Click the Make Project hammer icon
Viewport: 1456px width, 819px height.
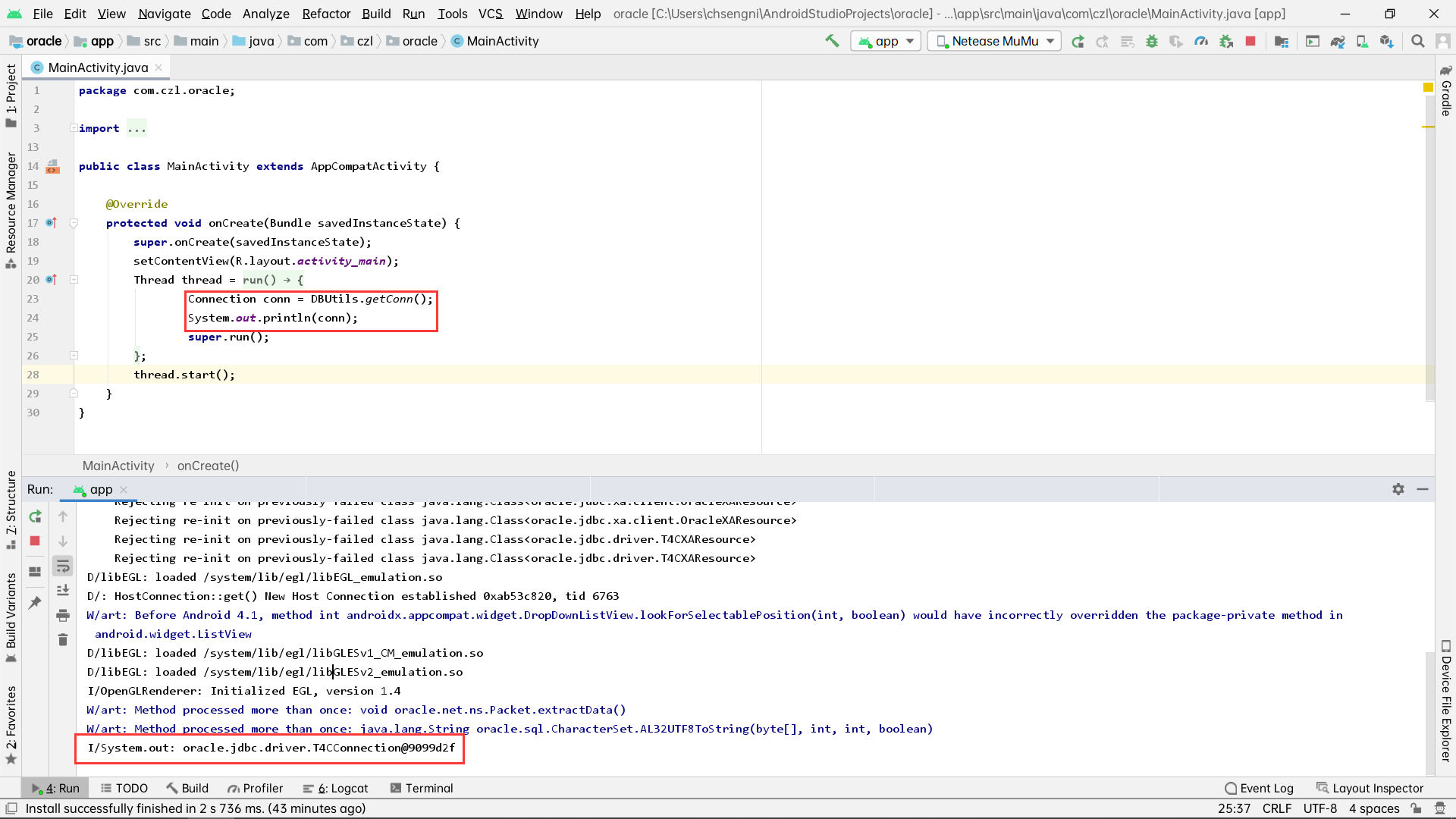(x=832, y=41)
